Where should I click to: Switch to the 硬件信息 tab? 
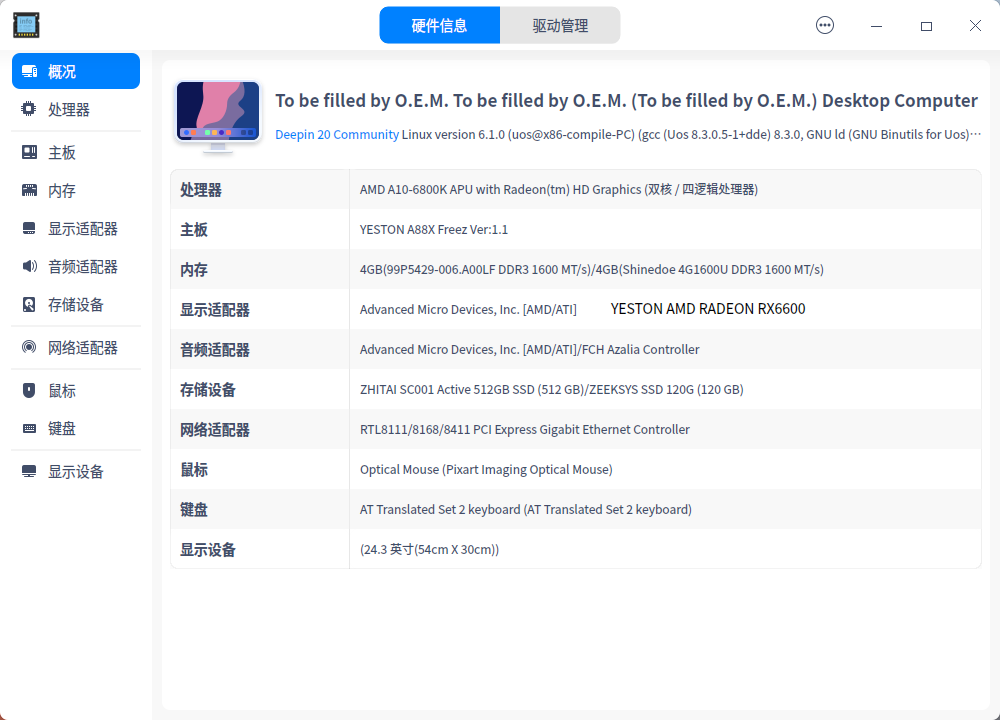click(439, 24)
